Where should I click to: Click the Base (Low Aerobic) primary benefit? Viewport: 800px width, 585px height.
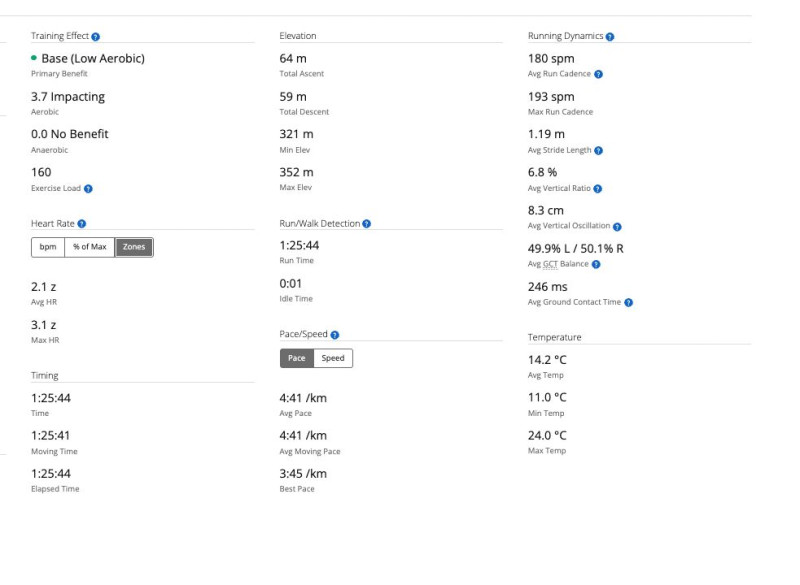click(92, 59)
